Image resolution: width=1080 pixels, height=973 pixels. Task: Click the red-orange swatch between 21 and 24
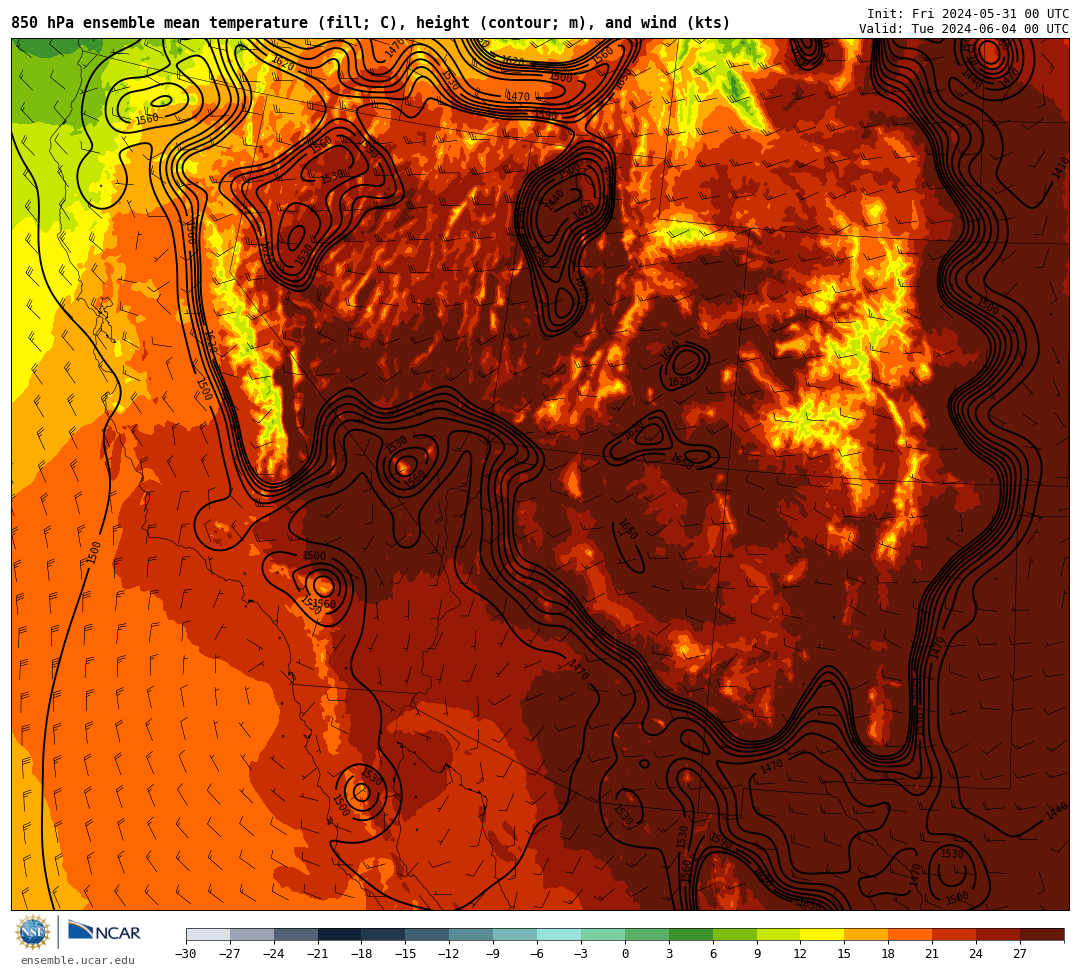tap(955, 934)
